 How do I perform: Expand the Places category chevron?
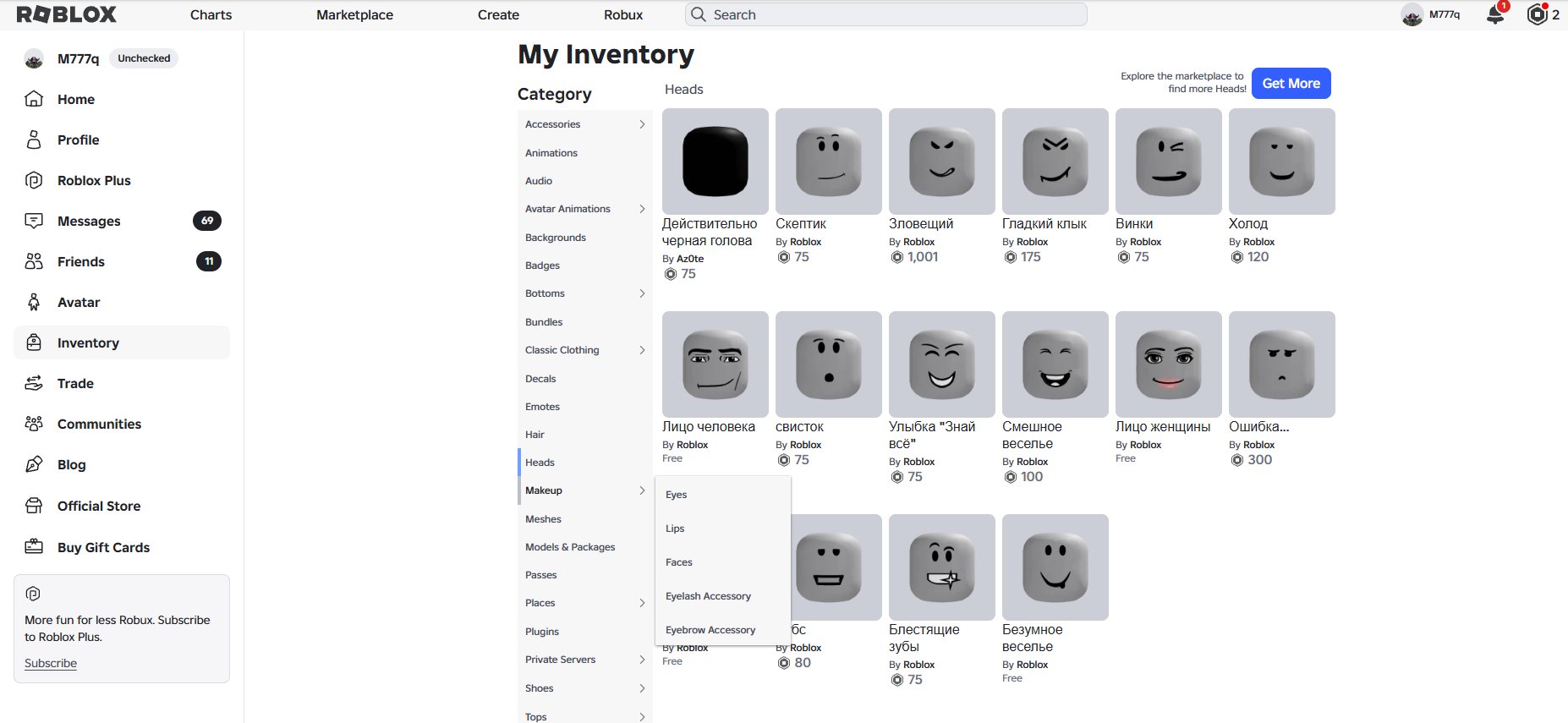(642, 603)
